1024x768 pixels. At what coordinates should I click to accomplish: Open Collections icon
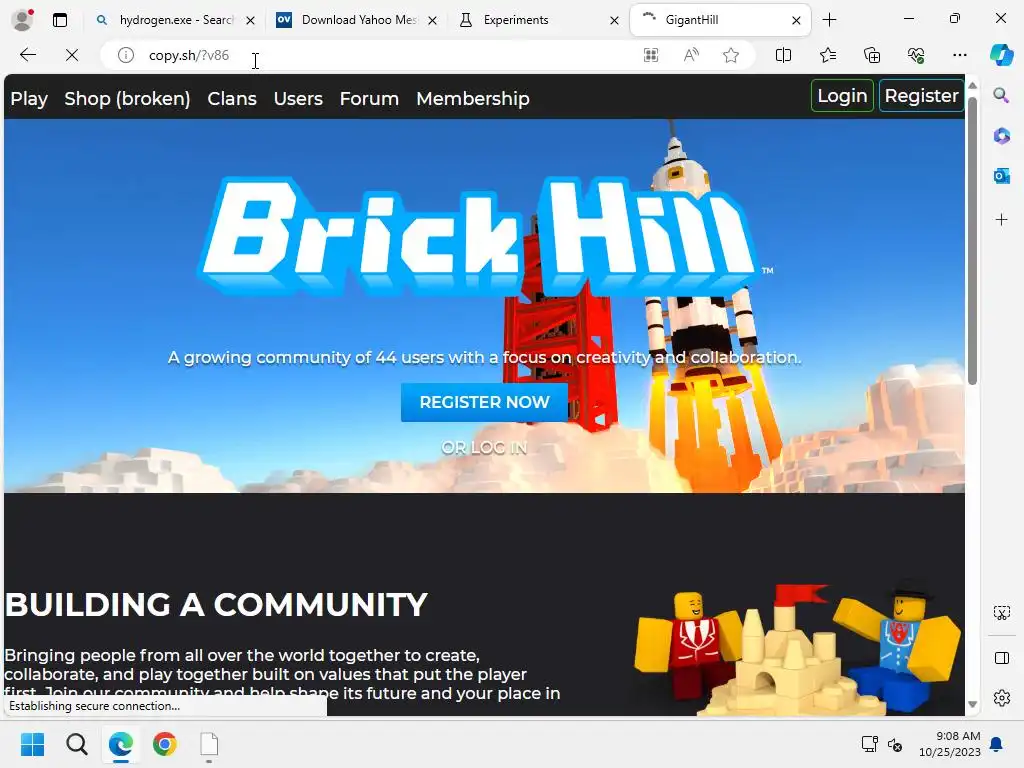872,55
